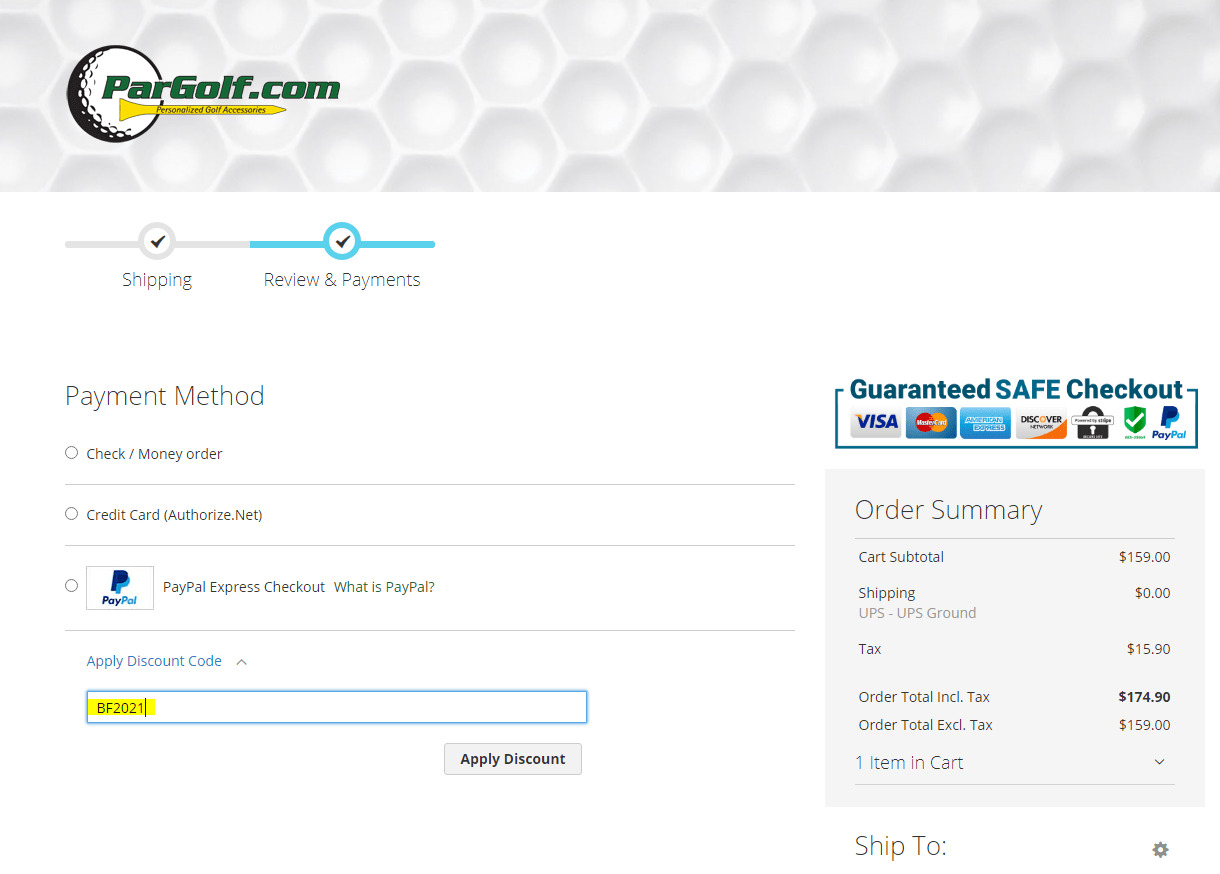Click the PayPal icon in safe checkout banner
This screenshot has height=874, width=1220.
[x=1171, y=423]
